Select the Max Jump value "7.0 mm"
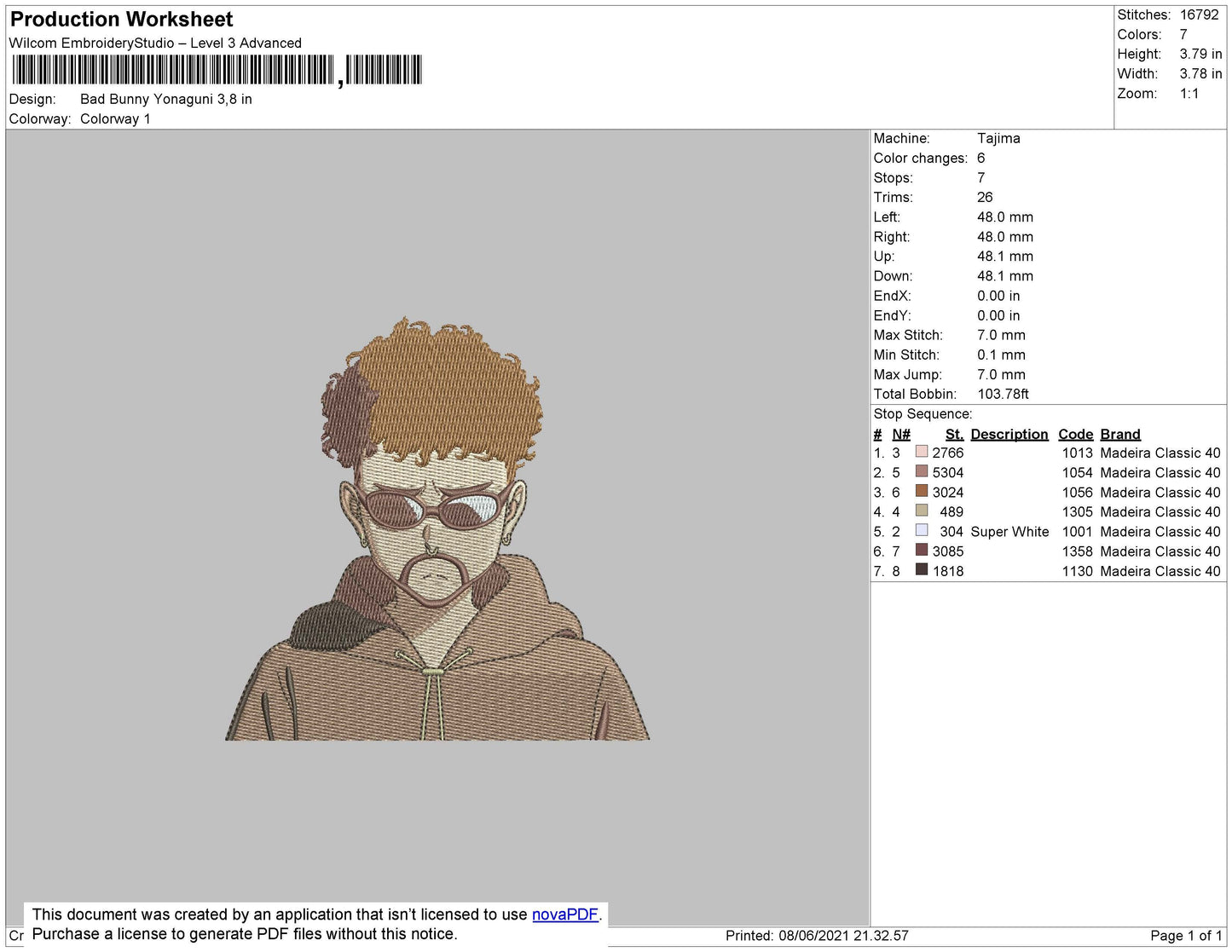The image size is (1232, 952). pyautogui.click(x=1002, y=374)
